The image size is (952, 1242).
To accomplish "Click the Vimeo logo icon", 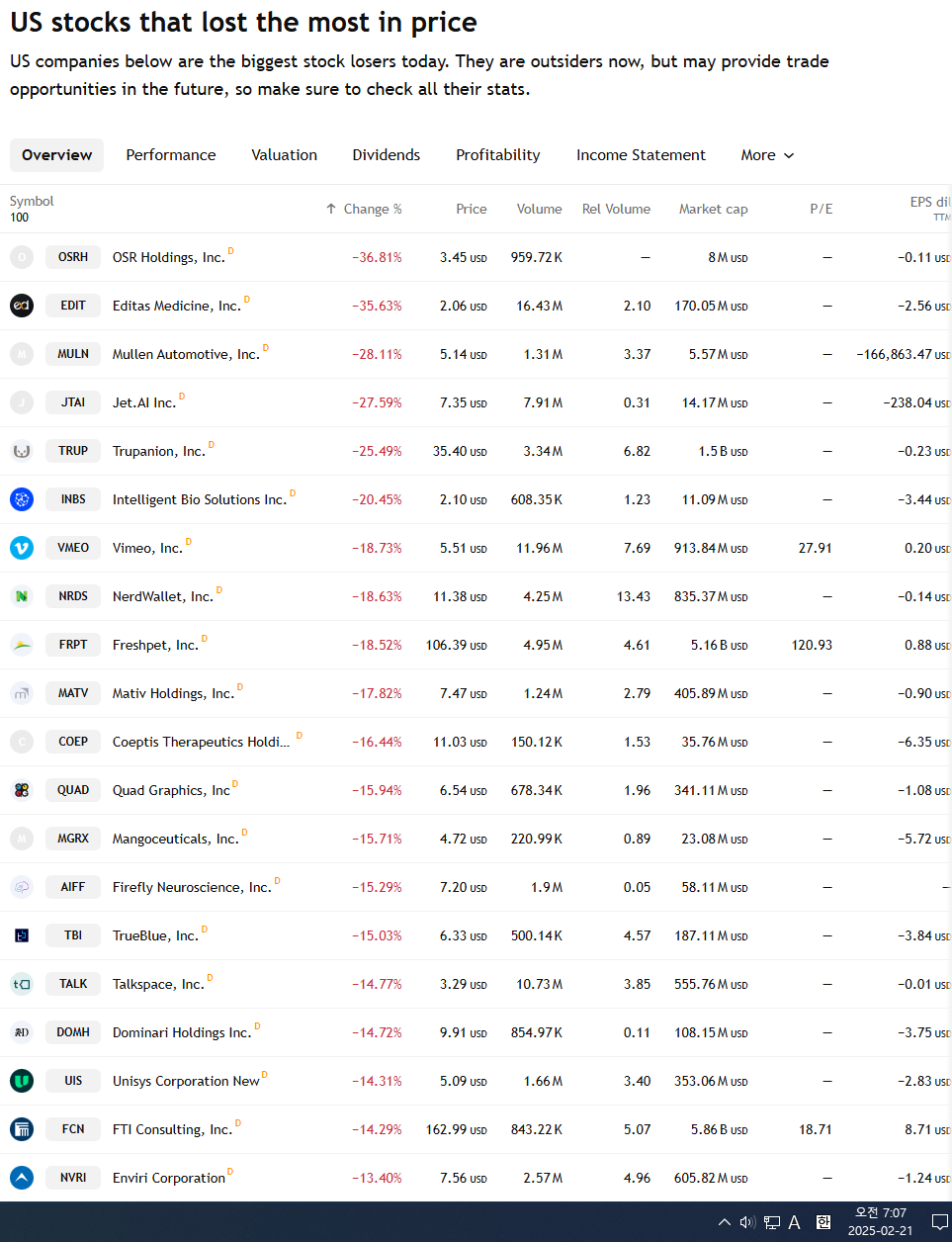I will click(x=22, y=548).
